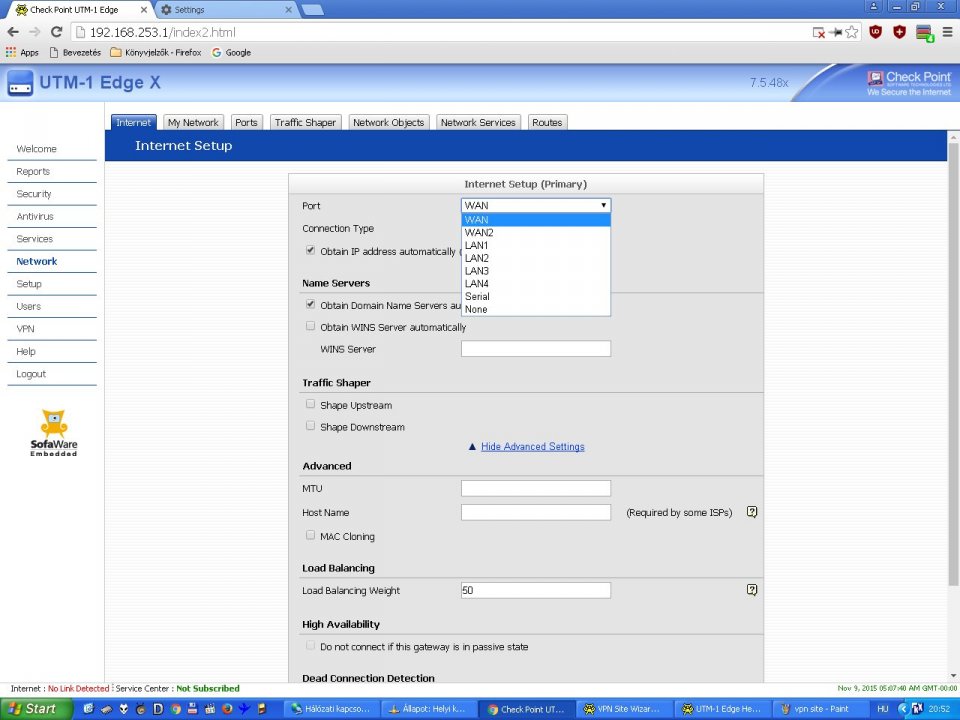Click the red shield plus extension icon
The height and width of the screenshot is (720, 960).
point(899,32)
